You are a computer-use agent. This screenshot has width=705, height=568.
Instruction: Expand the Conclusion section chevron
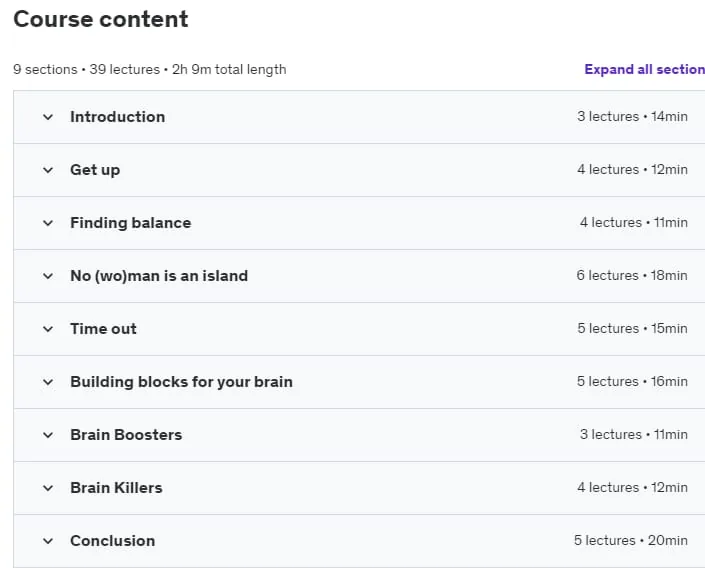48,541
